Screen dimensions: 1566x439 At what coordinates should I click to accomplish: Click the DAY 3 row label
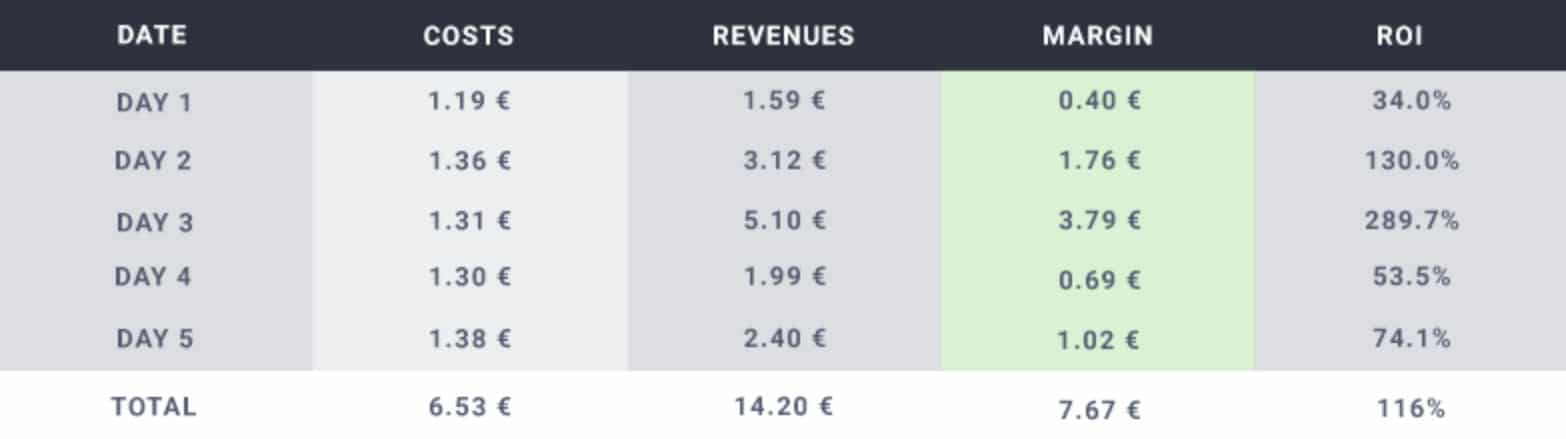tap(154, 222)
